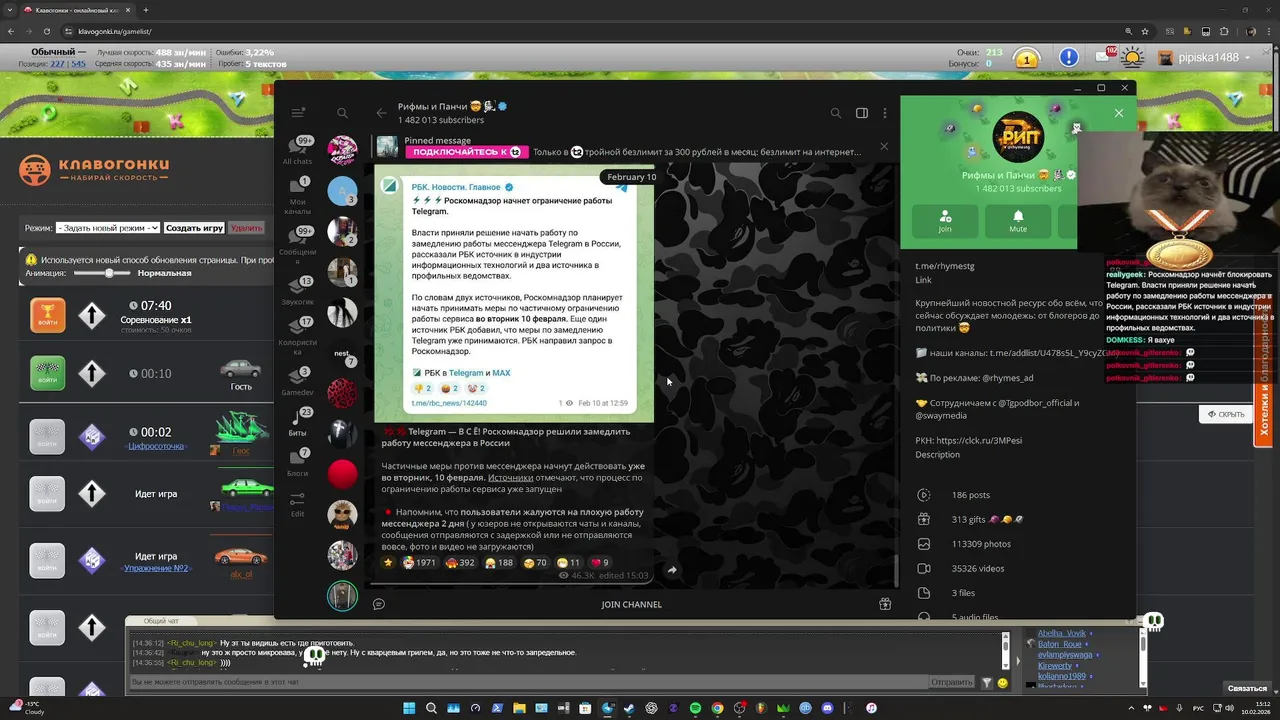
Task: Open the Цифросоточка game link
Action: 157,446
